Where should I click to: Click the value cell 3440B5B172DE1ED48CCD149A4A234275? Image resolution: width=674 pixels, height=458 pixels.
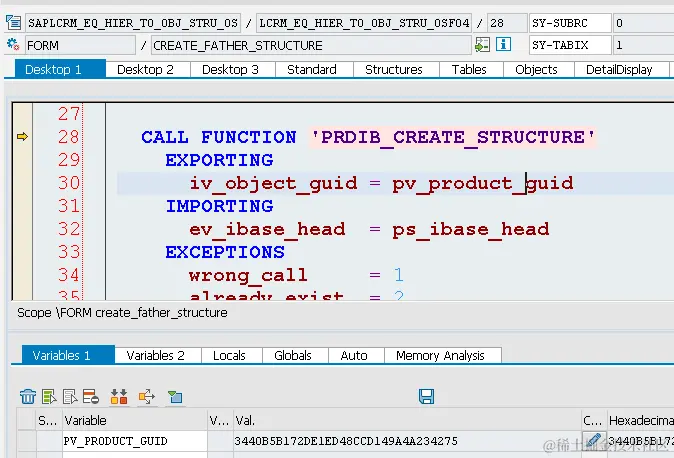(x=407, y=441)
